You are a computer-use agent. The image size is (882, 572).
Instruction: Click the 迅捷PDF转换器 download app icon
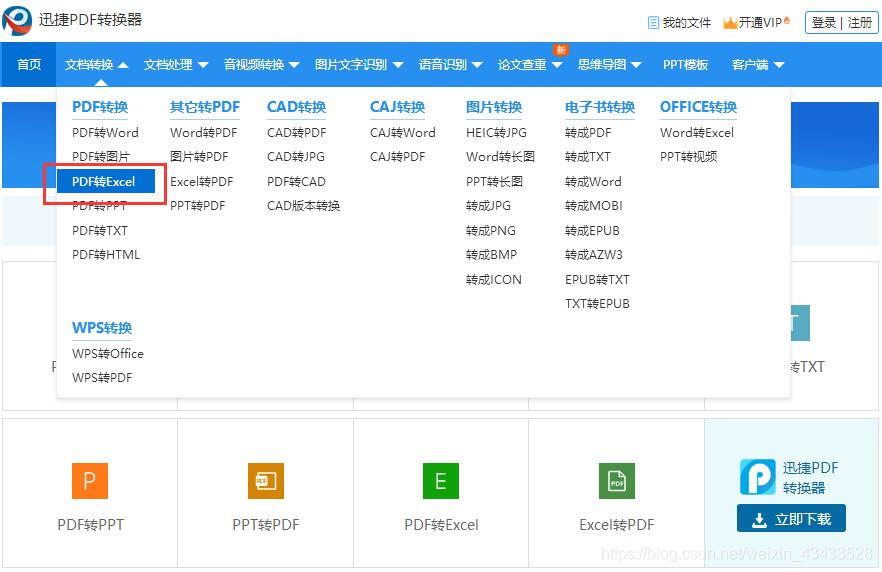coord(758,477)
